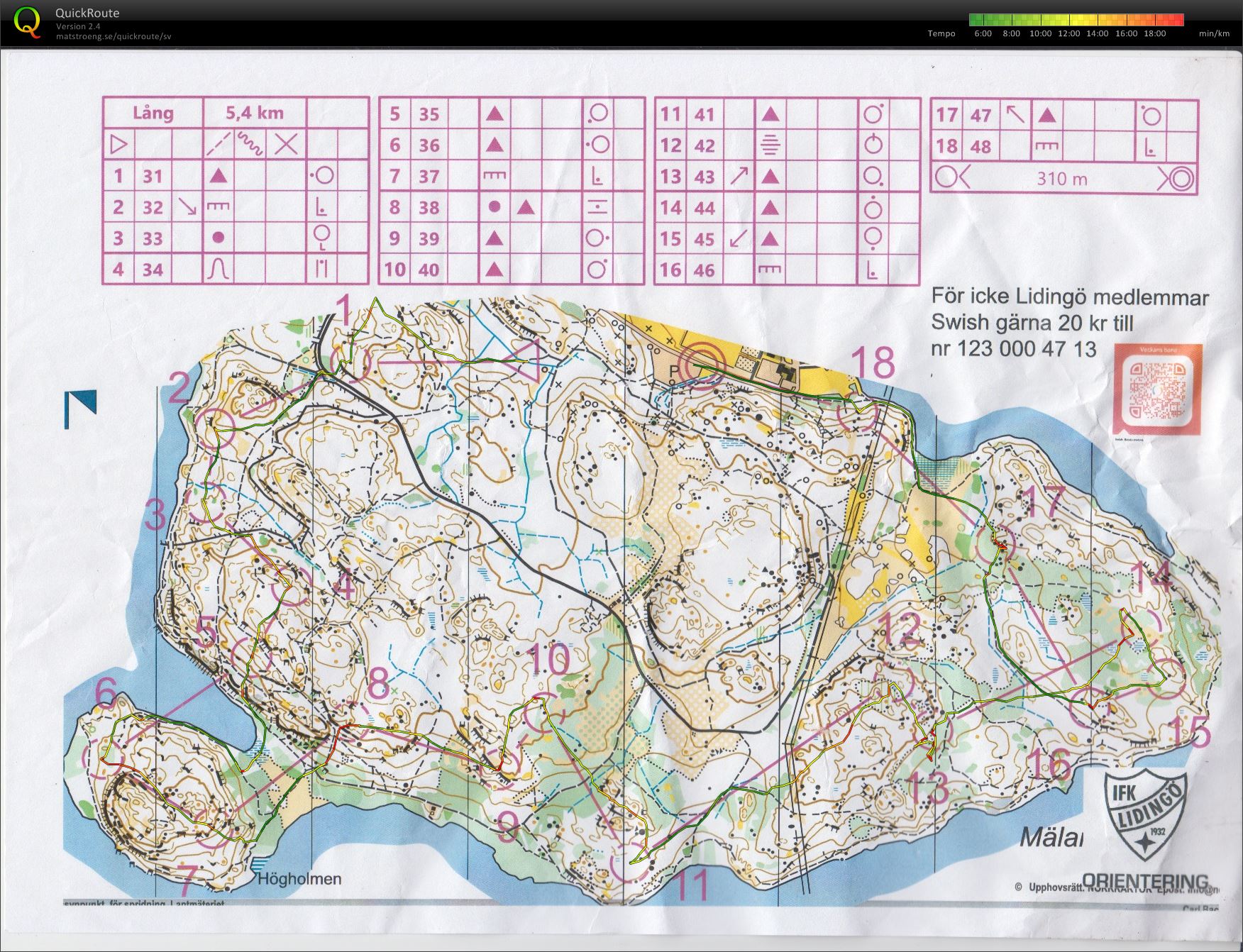Click the southeast arrow symbol in row 2
Viewport: 1243px width, 952px height.
pyautogui.click(x=189, y=206)
